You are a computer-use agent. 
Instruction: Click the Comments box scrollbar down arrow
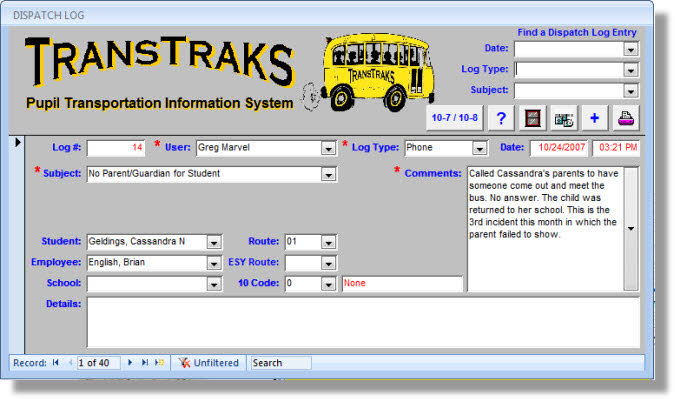point(631,229)
